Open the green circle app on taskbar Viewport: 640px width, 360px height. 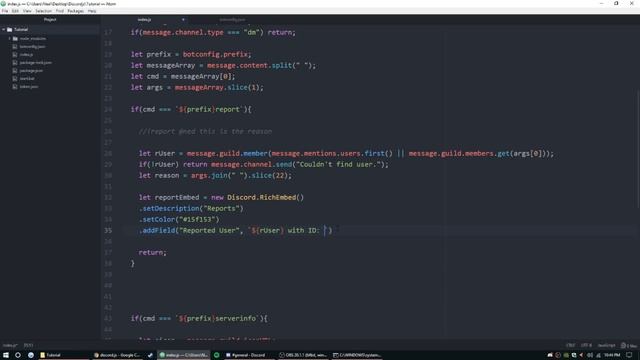pyautogui.click(x=217, y=355)
